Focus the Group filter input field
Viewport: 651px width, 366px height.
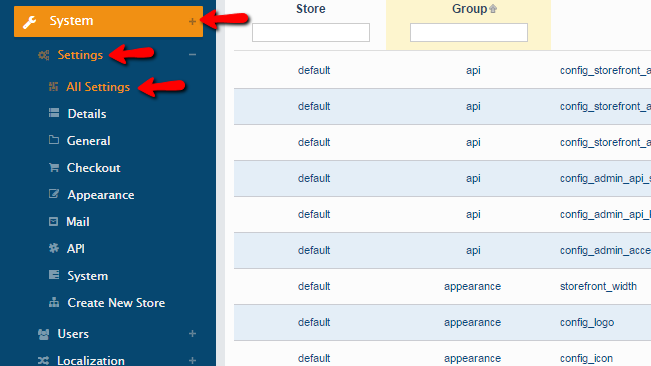(469, 32)
